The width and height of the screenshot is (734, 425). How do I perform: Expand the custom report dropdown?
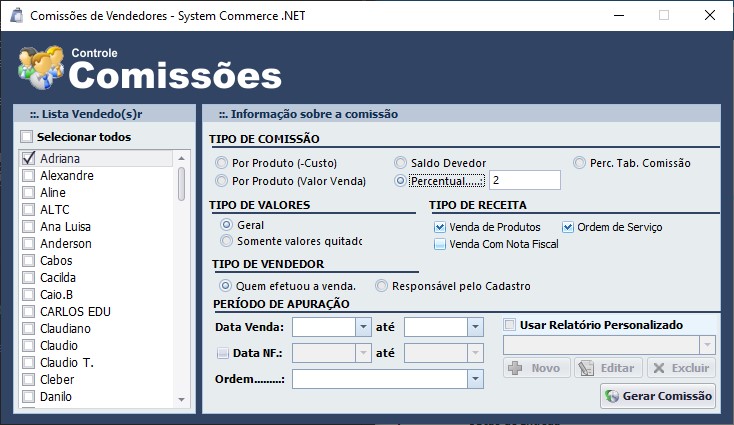pyautogui.click(x=707, y=345)
